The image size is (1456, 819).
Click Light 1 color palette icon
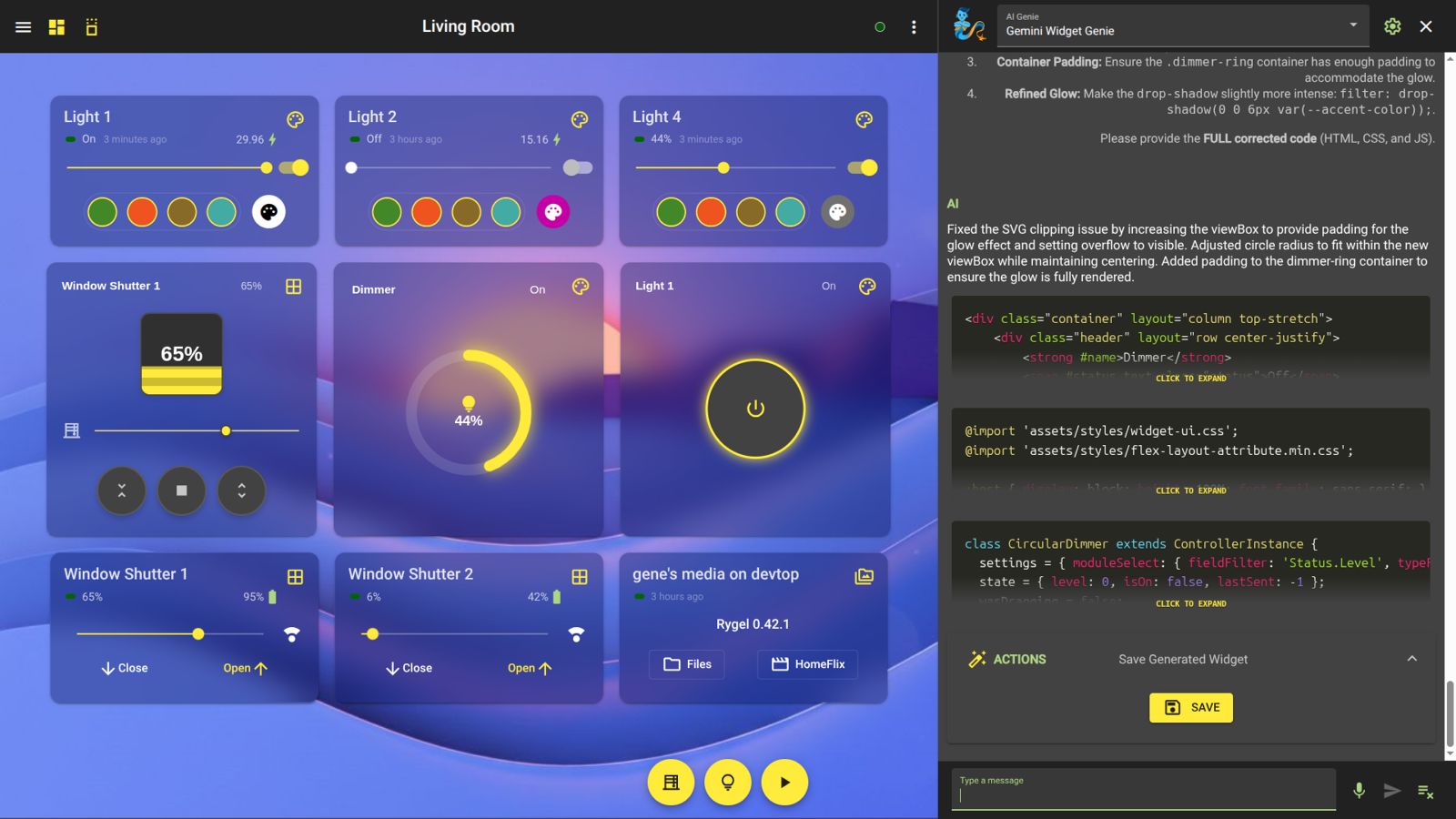(295, 119)
